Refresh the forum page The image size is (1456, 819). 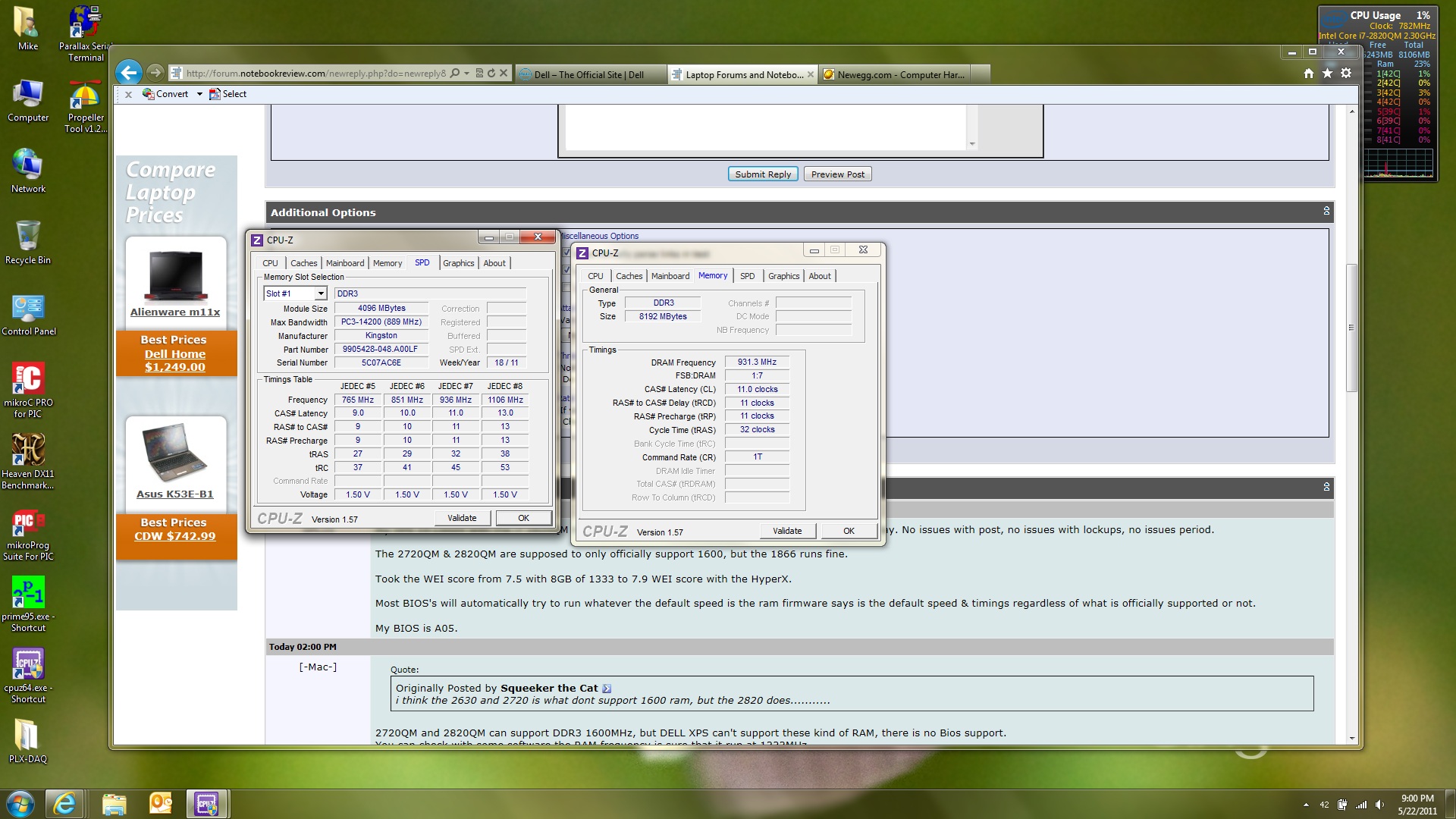[x=491, y=74]
